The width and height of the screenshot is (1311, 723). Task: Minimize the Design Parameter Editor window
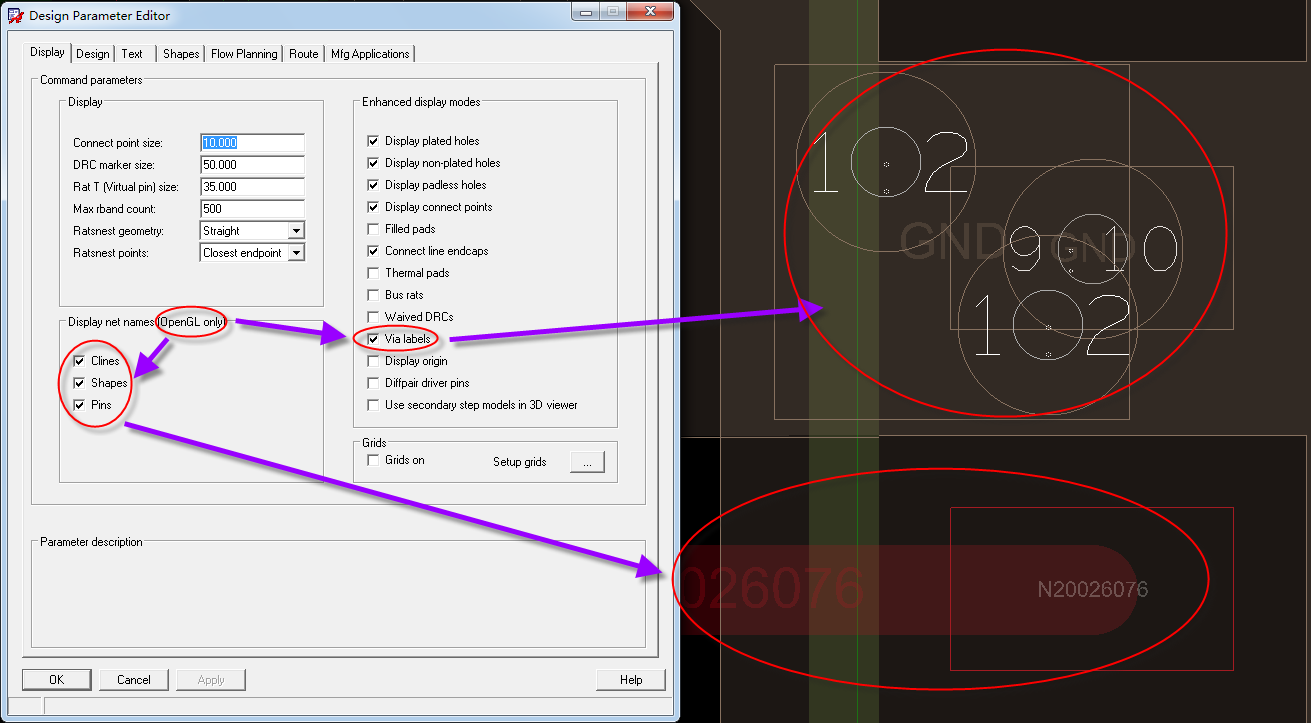585,13
